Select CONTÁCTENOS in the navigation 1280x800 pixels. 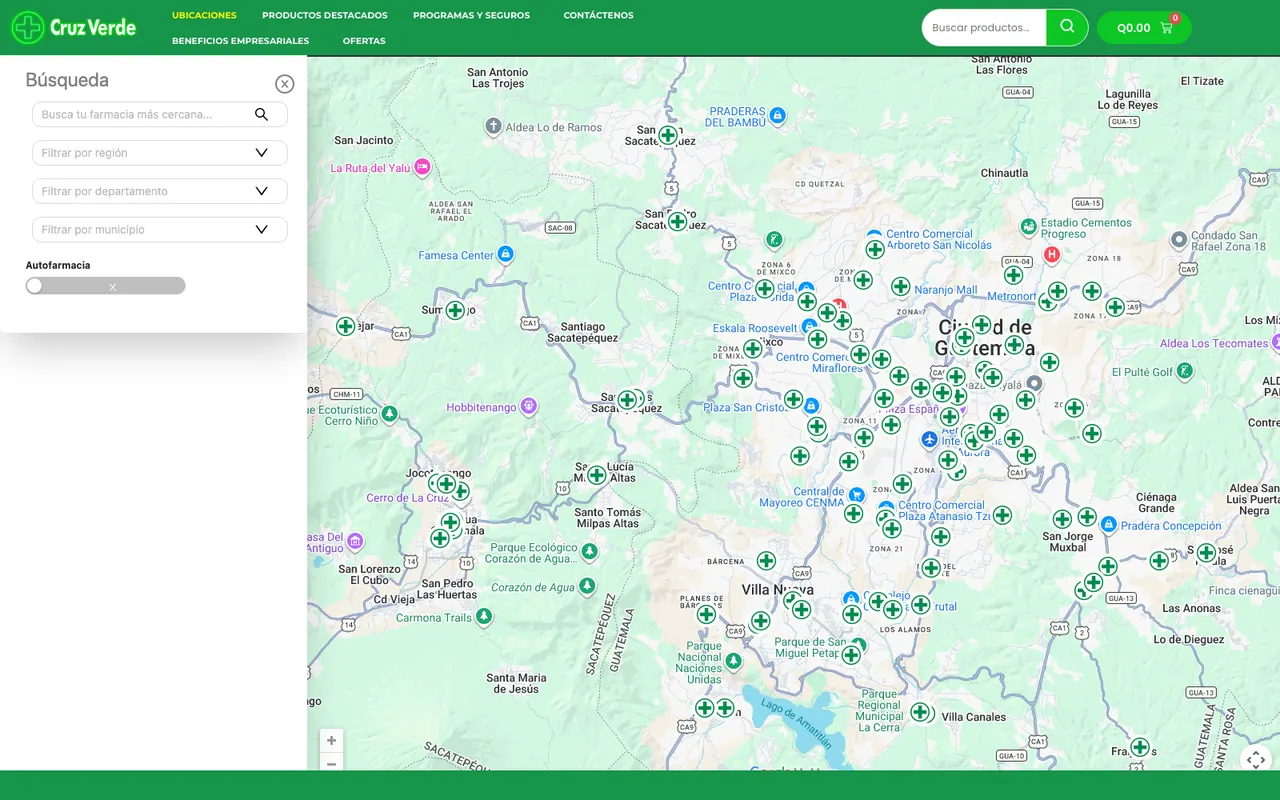598,15
